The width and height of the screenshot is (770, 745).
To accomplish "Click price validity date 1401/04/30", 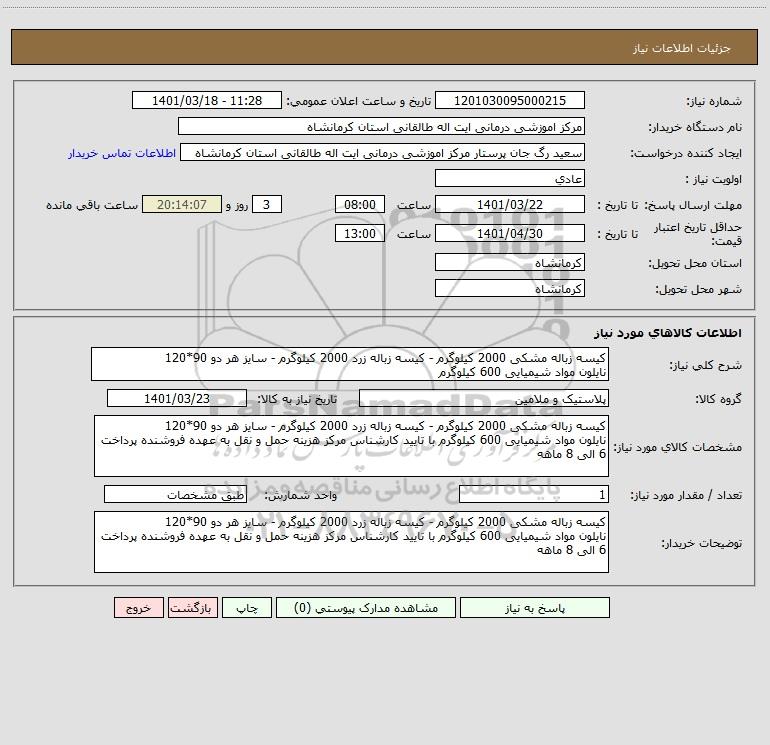I will tap(510, 234).
